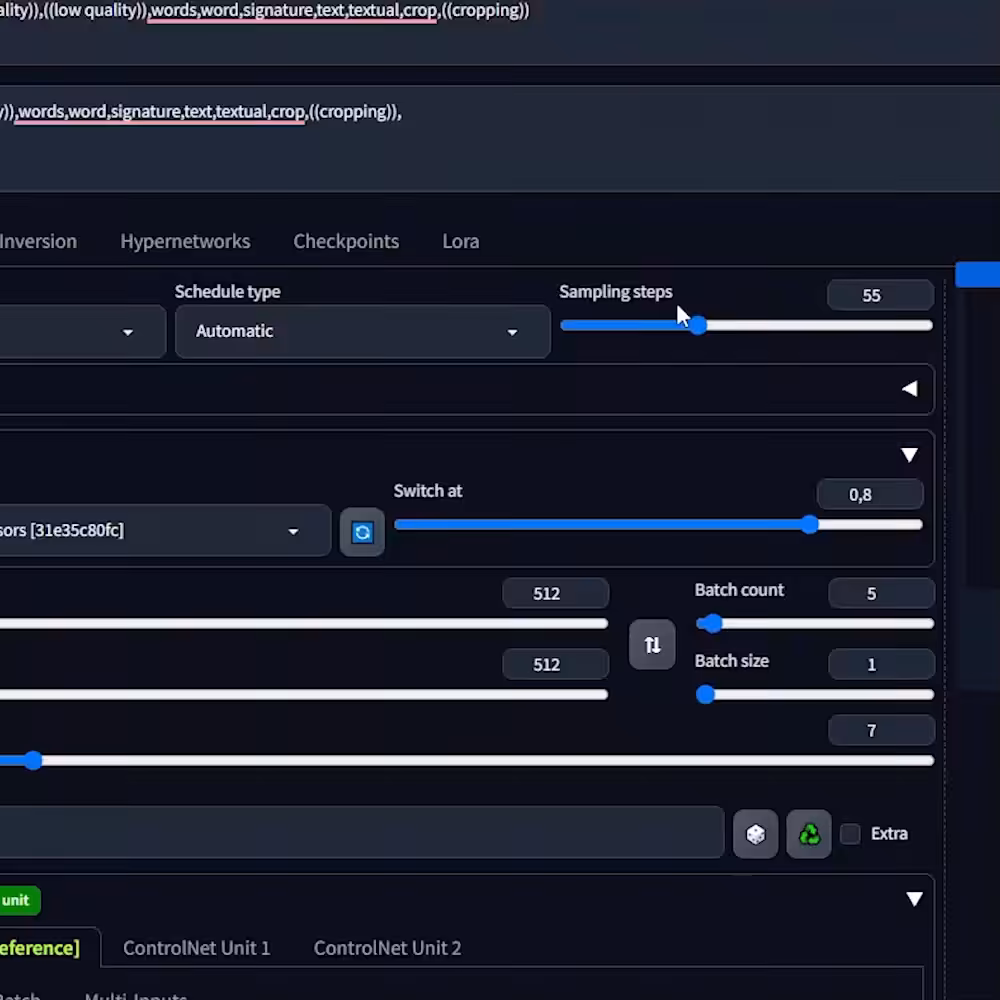Image resolution: width=1000 pixels, height=1000 pixels.
Task: Click the width slider track
Action: point(304,623)
